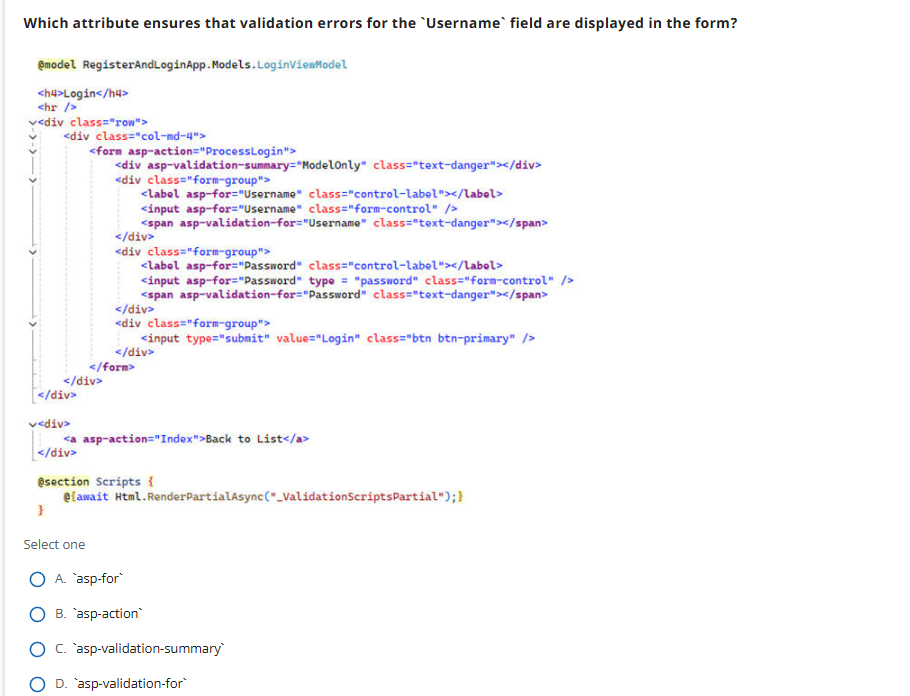Collapse the div containing Back to List
Viewport: 910px width, 696px height.
(31, 424)
